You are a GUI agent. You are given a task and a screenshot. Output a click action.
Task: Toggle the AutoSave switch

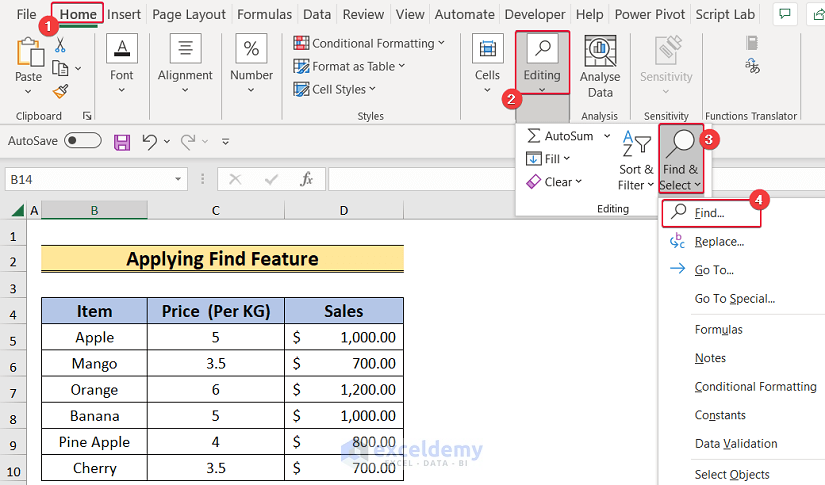click(83, 141)
